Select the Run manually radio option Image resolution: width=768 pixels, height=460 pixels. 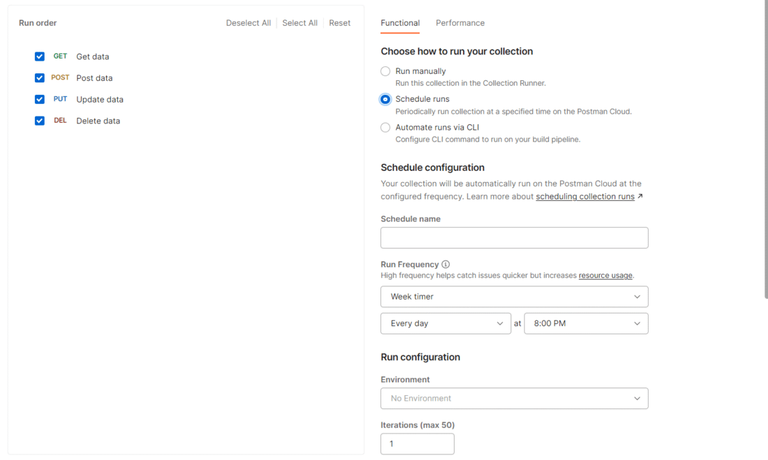coord(386,72)
